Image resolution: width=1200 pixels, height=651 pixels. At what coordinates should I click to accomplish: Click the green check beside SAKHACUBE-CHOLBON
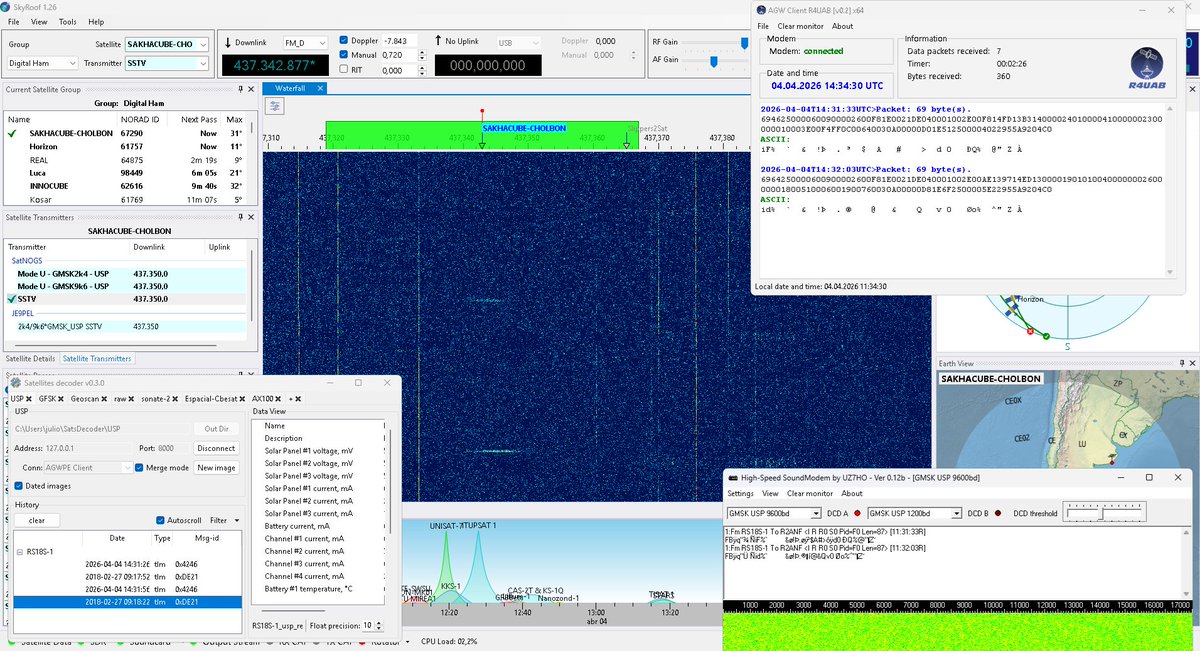tap(12, 133)
